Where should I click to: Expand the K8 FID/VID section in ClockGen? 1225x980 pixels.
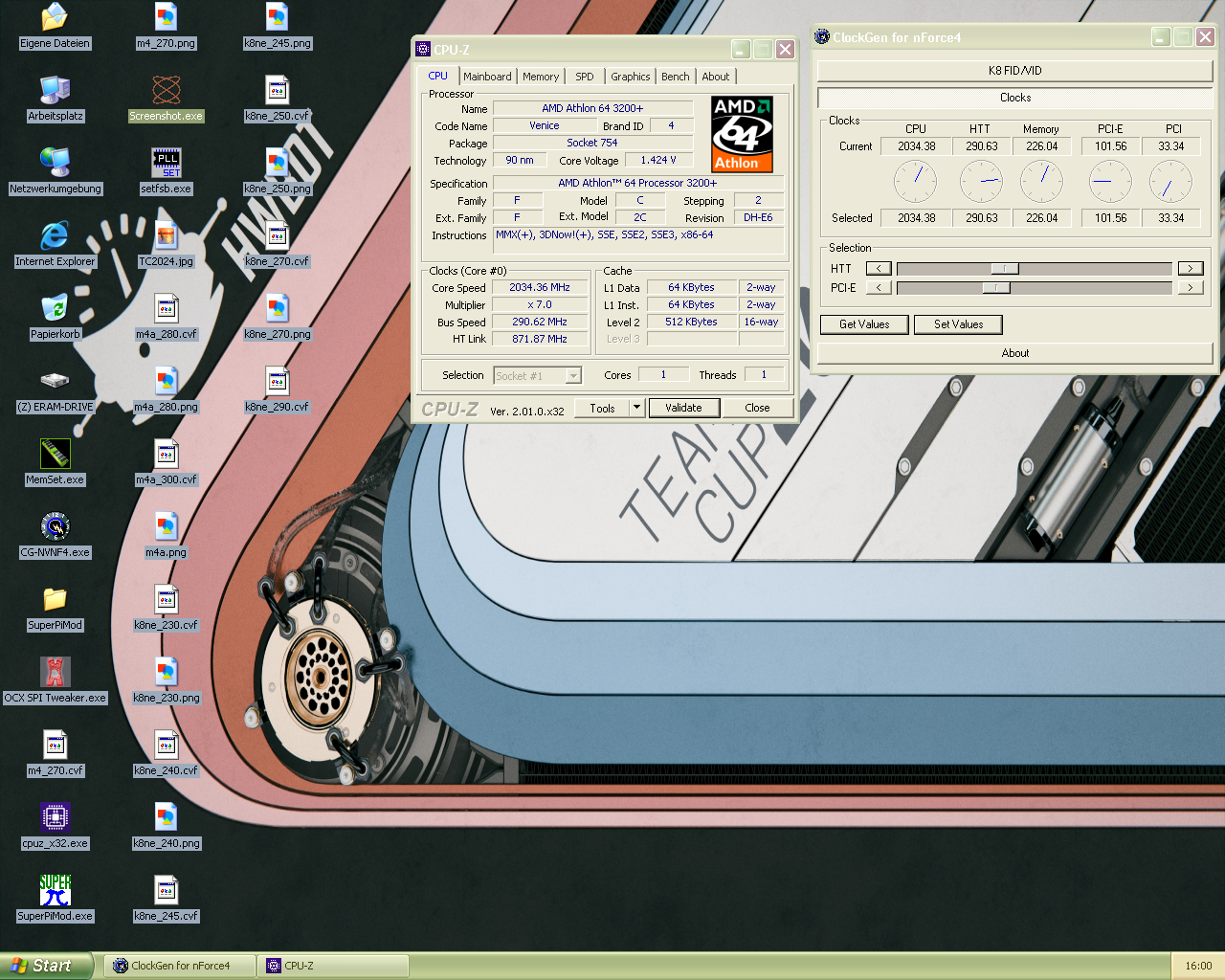[1015, 71]
